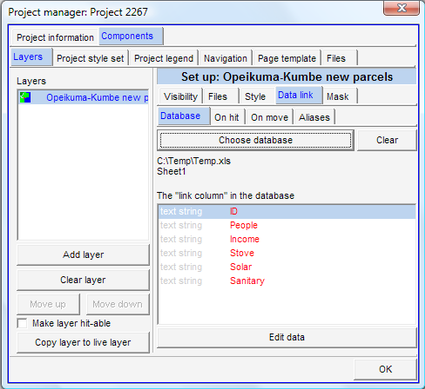Click the Choose database button
Image resolution: width=425 pixels, height=389 pixels.
pyautogui.click(x=255, y=140)
